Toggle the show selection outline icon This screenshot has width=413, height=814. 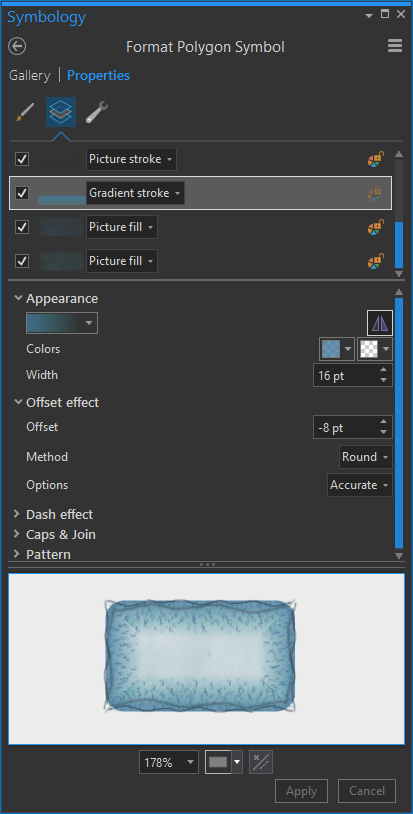pos(261,762)
